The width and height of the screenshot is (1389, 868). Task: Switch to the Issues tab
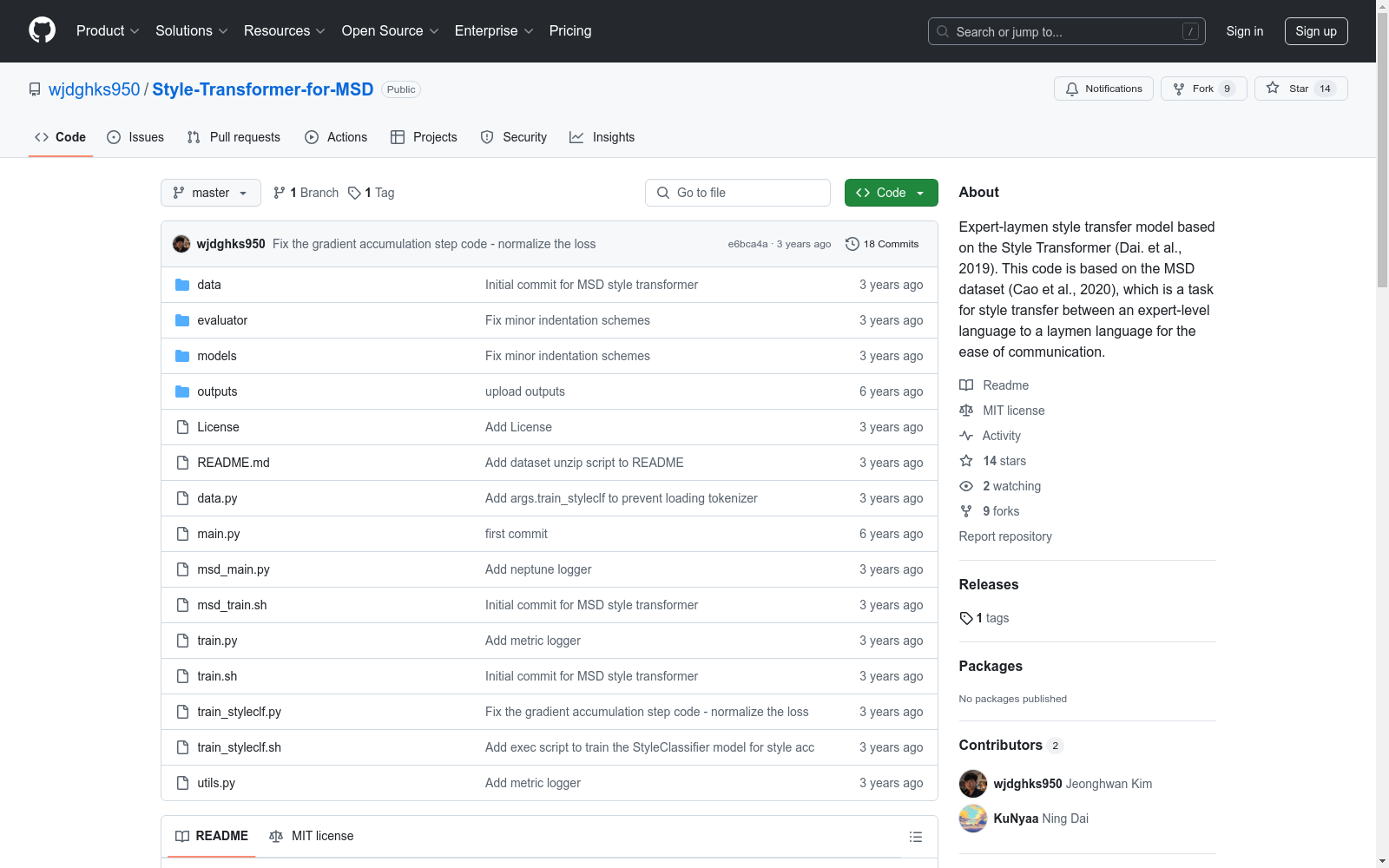click(x=135, y=137)
